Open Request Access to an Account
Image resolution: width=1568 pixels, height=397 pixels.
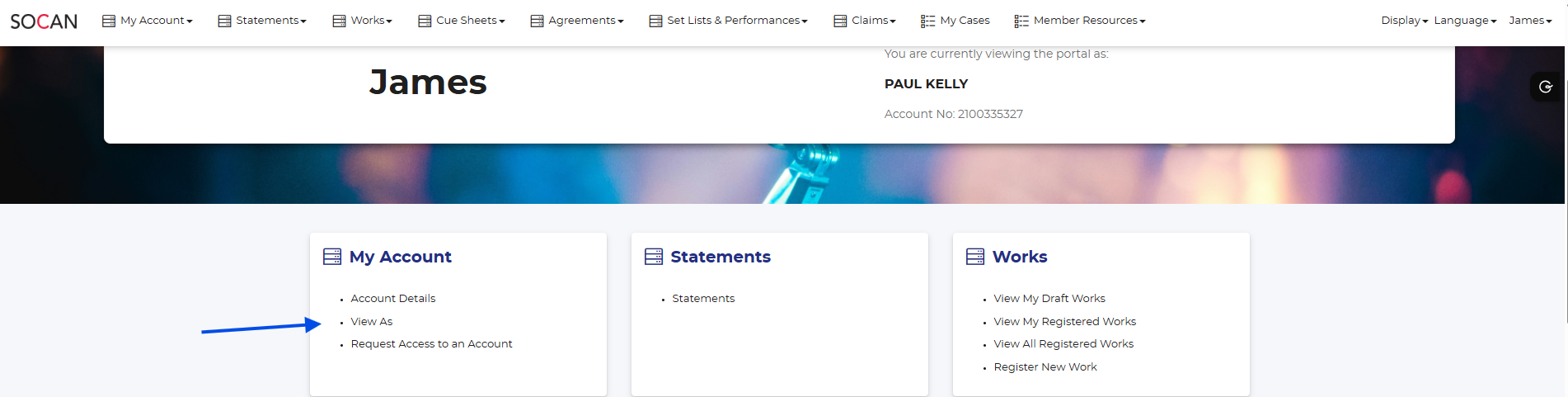[x=431, y=344]
